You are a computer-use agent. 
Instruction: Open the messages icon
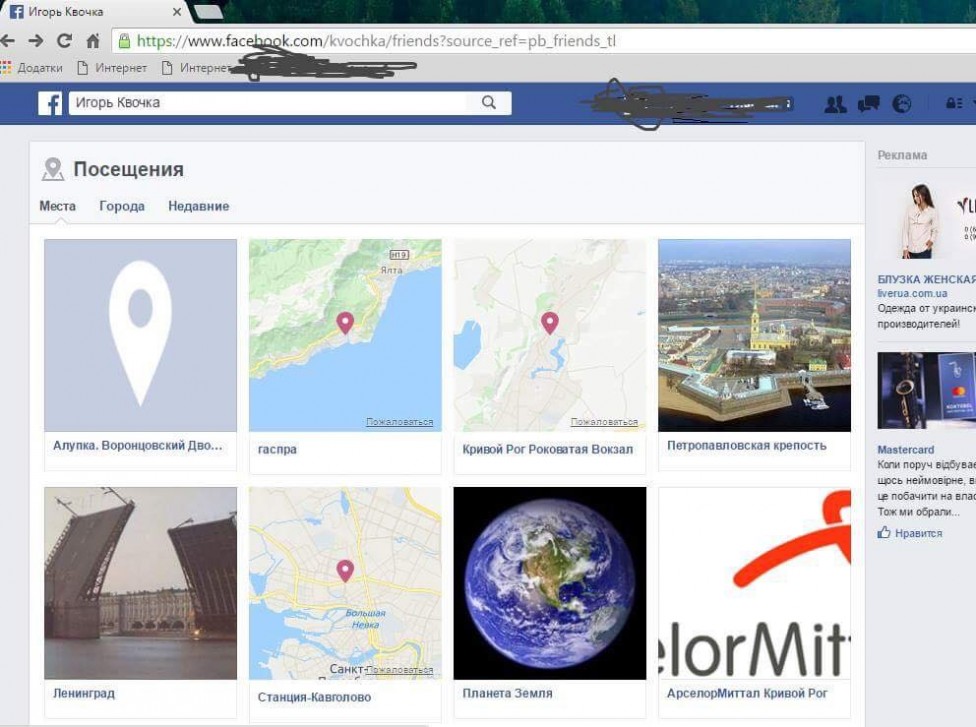(x=868, y=104)
